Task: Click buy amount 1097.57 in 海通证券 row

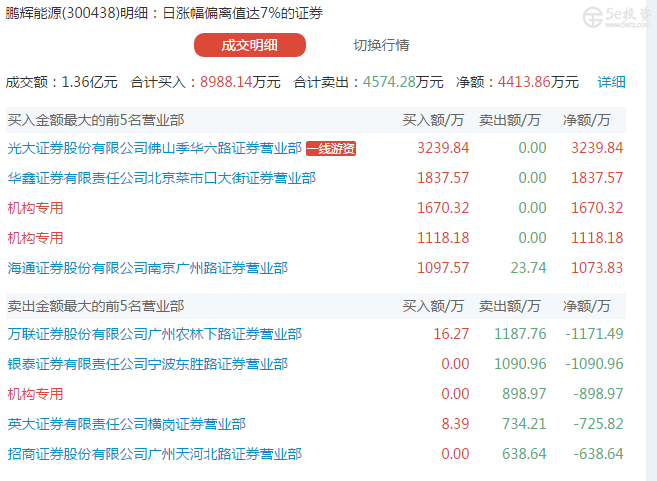Action: [x=443, y=268]
